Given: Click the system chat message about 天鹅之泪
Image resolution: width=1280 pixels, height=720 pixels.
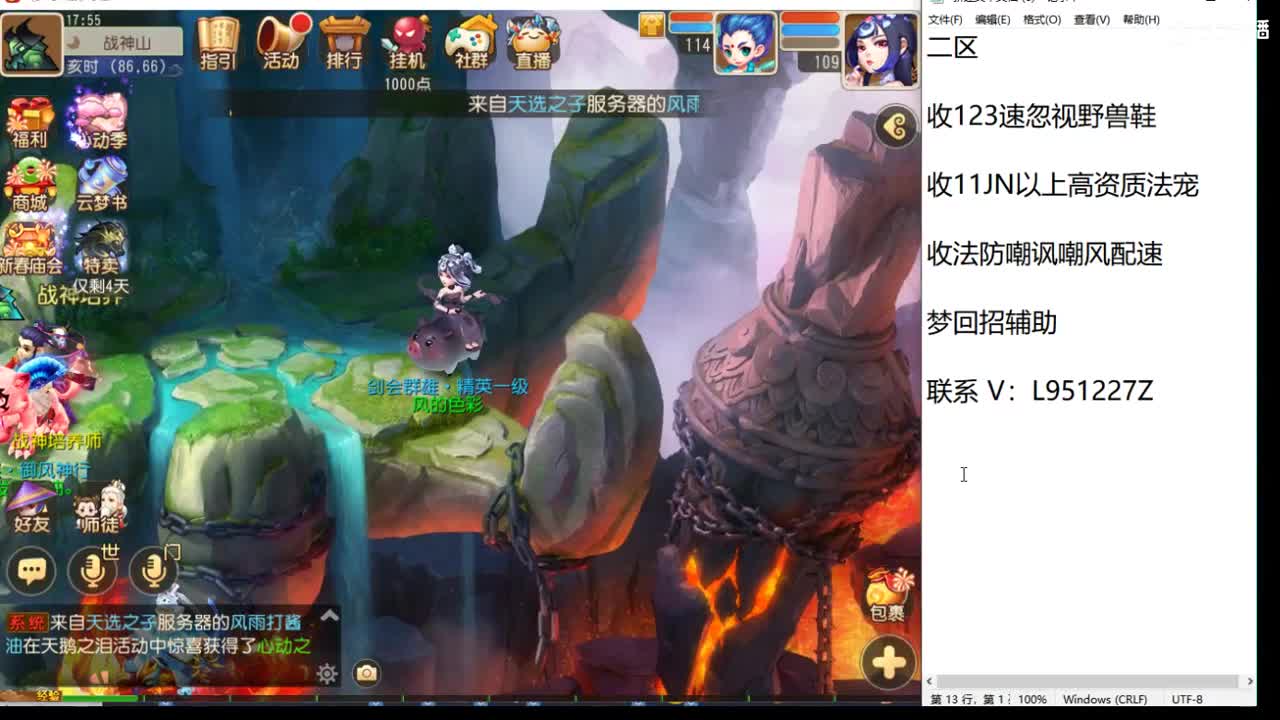Looking at the screenshot, I should [x=160, y=634].
